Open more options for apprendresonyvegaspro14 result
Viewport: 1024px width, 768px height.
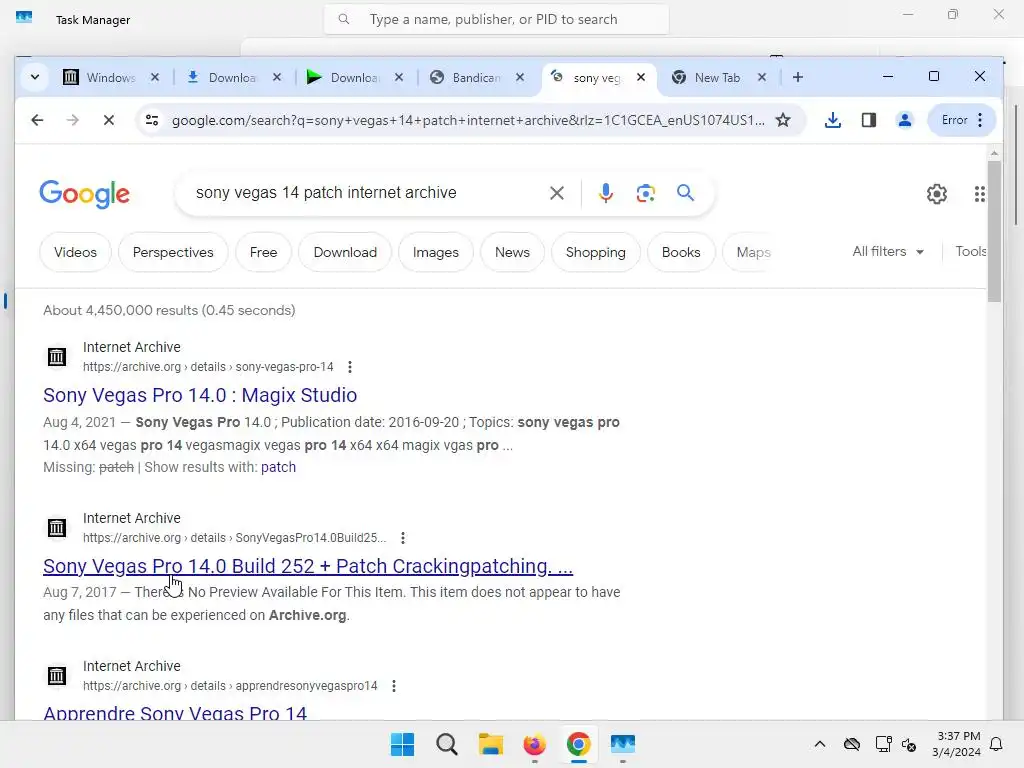click(x=394, y=686)
